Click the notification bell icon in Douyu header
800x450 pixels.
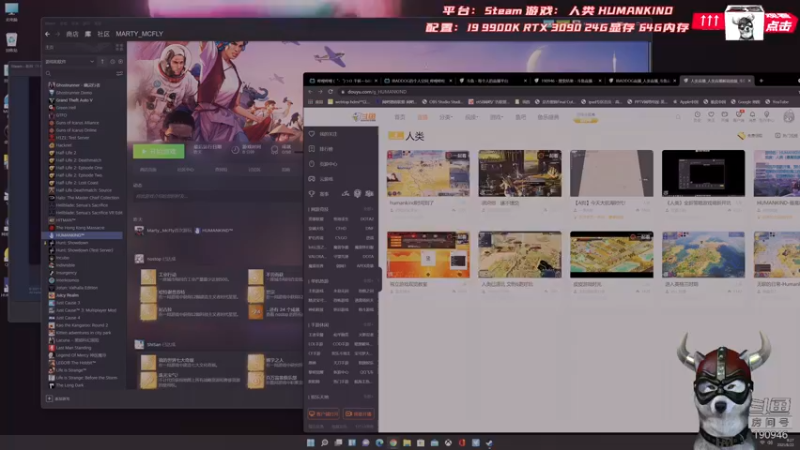752,116
